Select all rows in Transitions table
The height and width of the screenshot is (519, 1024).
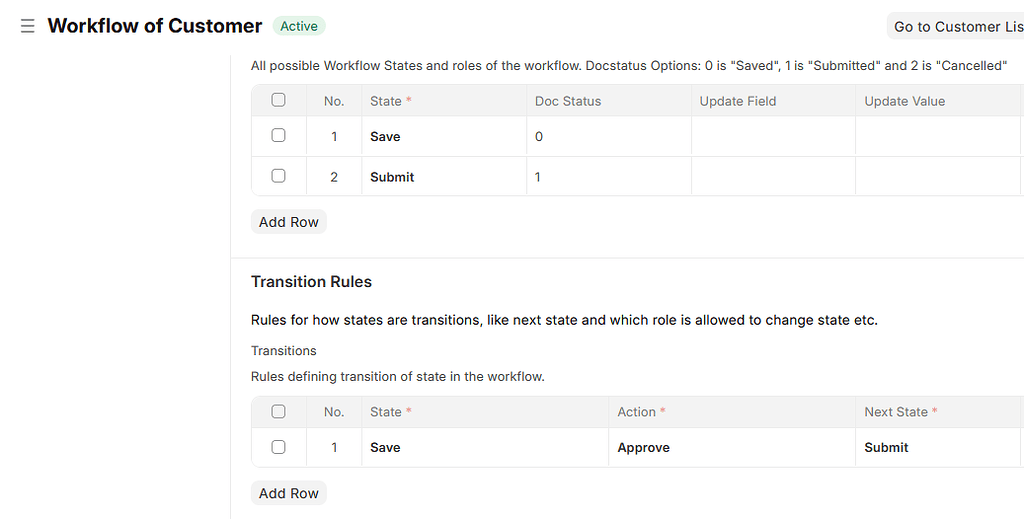[278, 411]
